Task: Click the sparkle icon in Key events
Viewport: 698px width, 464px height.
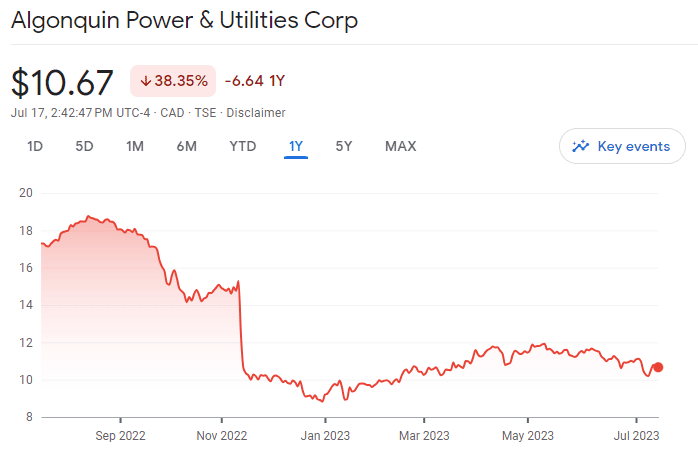Action: 580,146
